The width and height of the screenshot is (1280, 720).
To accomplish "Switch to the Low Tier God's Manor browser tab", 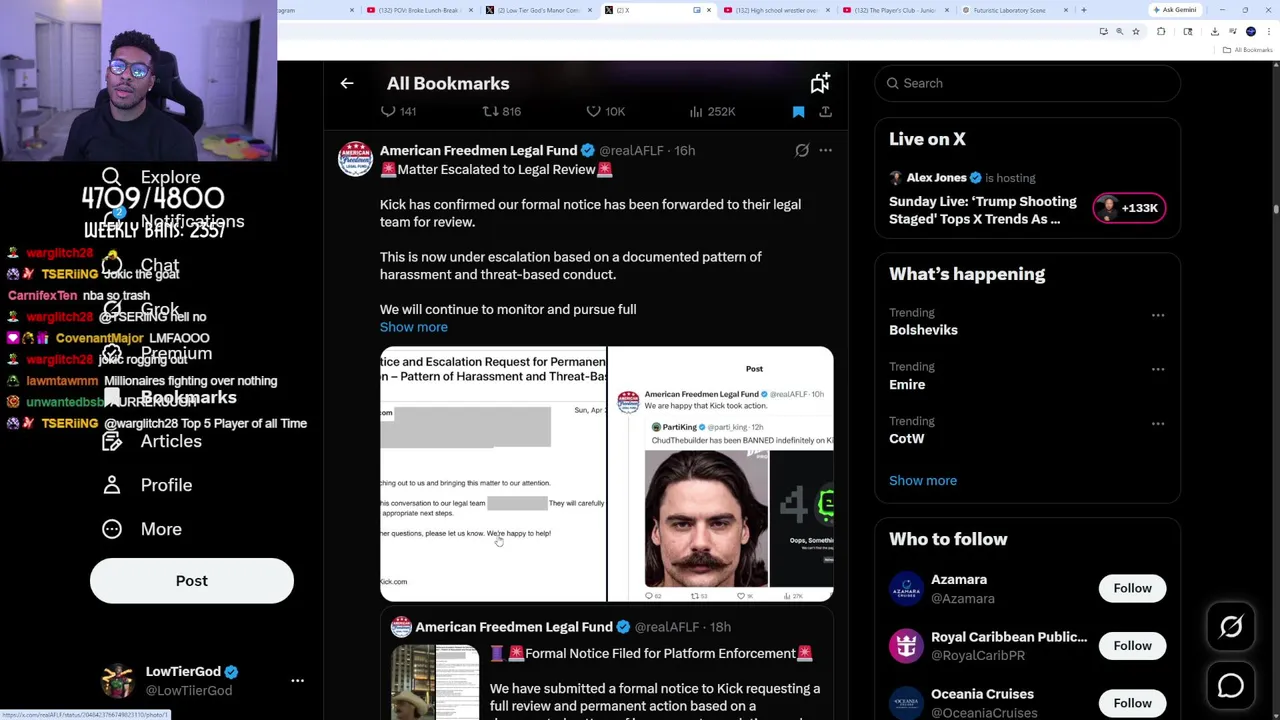I will point(538,10).
